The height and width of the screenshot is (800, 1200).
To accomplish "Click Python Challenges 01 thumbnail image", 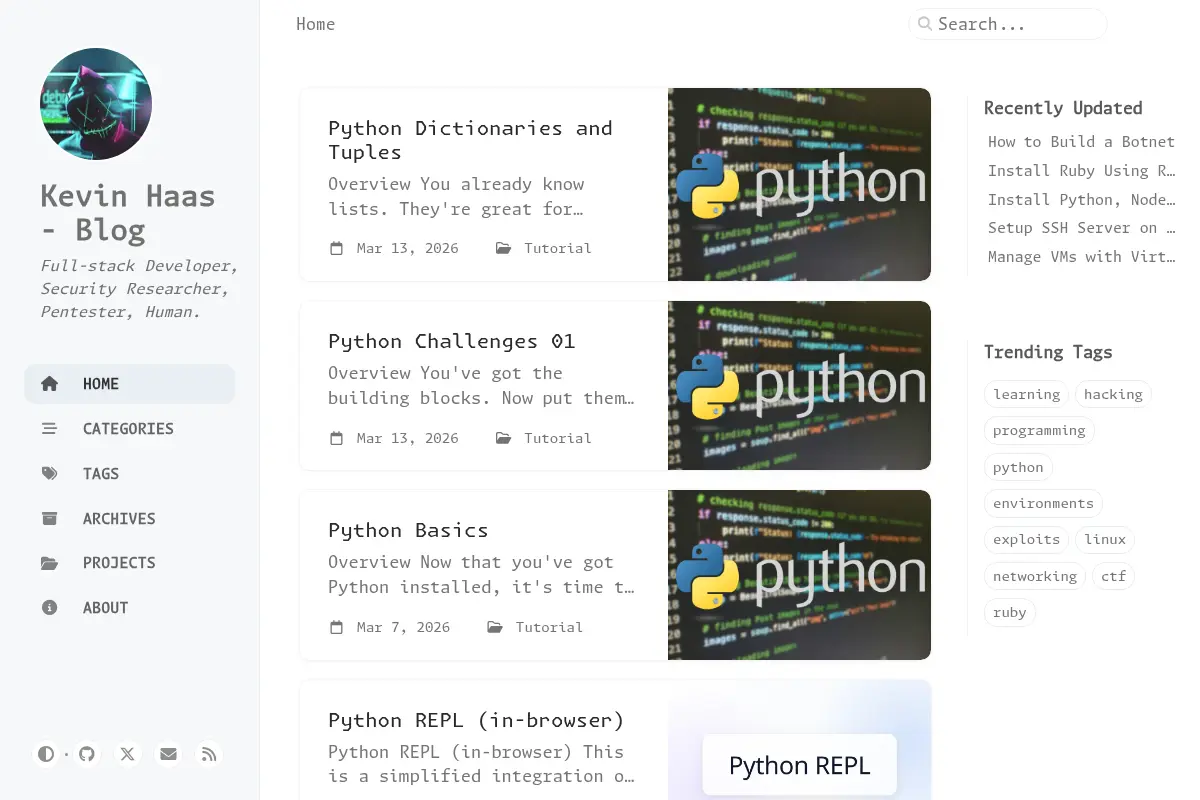I will click(x=799, y=385).
